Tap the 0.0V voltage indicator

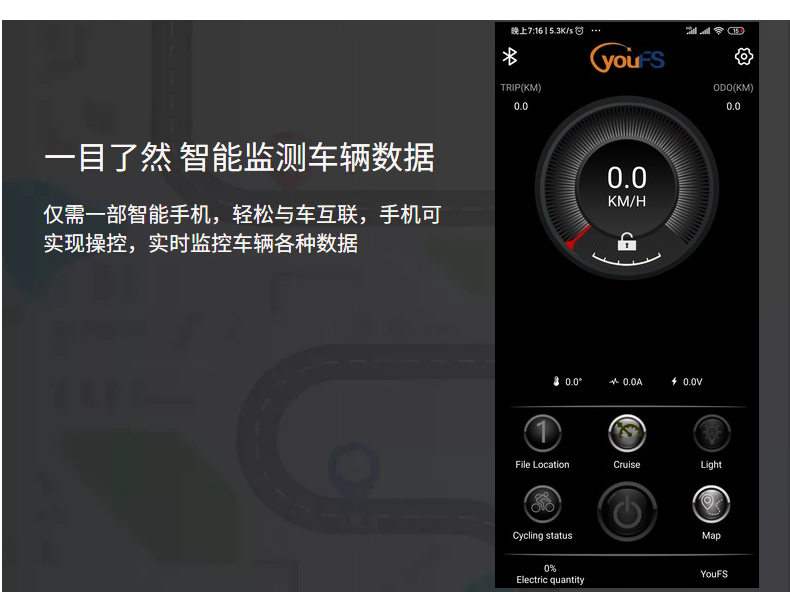[x=686, y=382]
